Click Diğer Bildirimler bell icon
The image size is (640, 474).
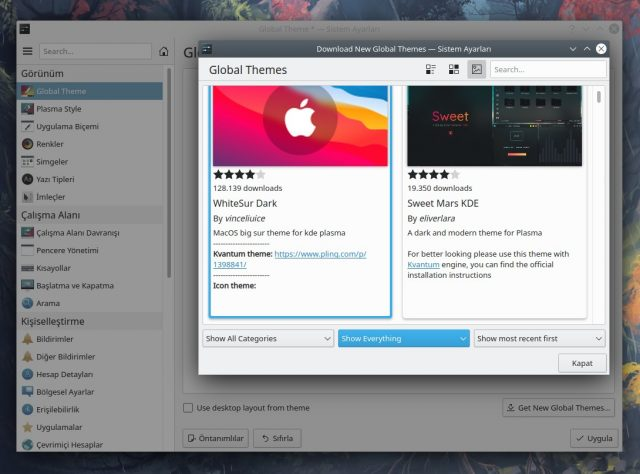pos(27,356)
